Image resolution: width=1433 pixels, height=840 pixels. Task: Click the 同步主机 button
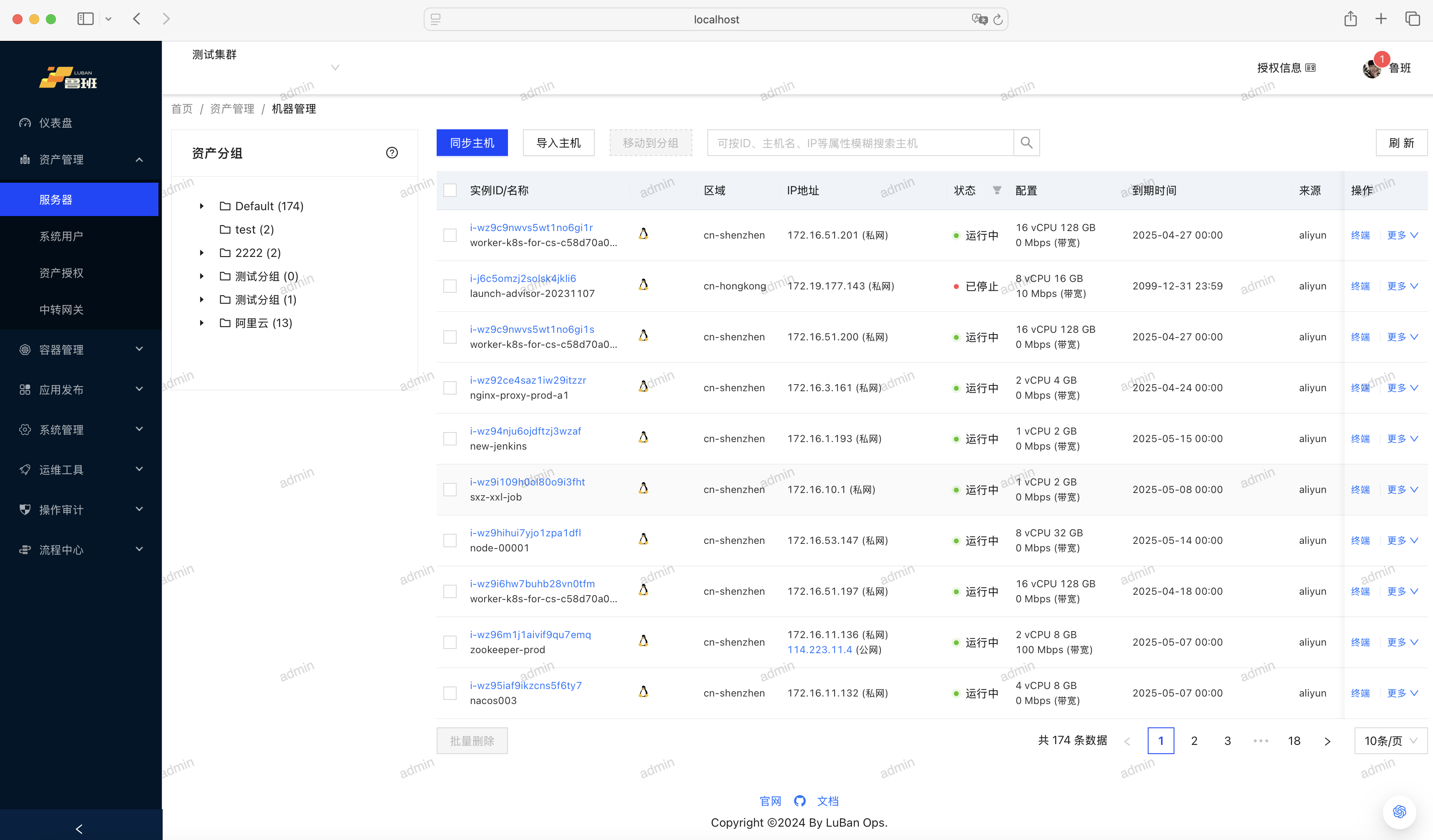[x=471, y=143]
